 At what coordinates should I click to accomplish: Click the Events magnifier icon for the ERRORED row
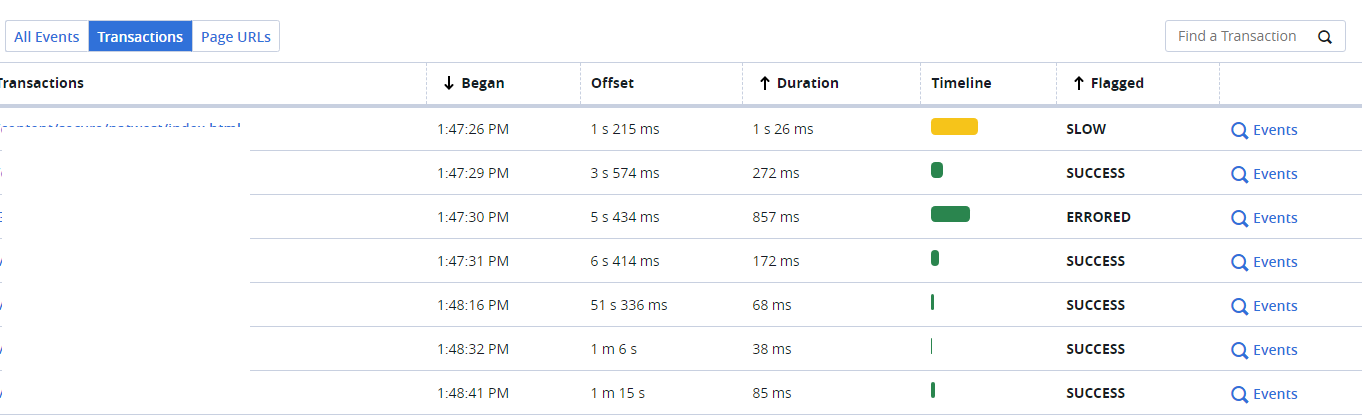1239,218
